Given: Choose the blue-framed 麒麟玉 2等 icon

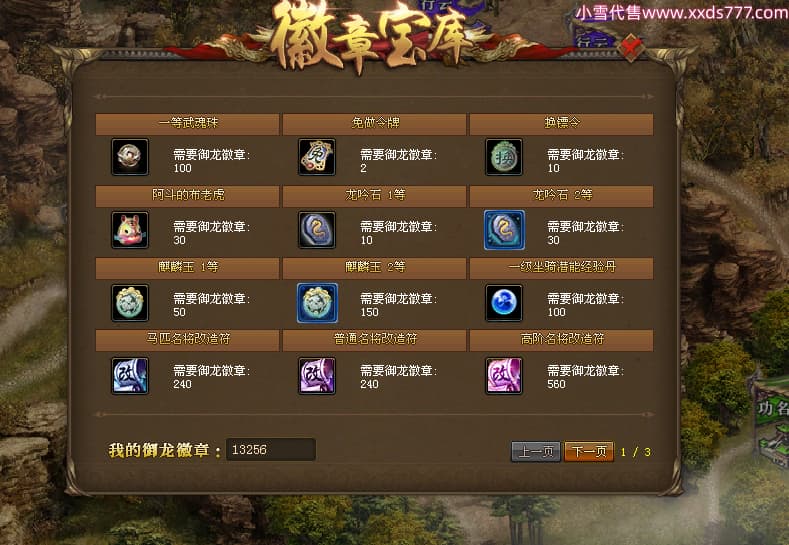Looking at the screenshot, I should click(317, 302).
